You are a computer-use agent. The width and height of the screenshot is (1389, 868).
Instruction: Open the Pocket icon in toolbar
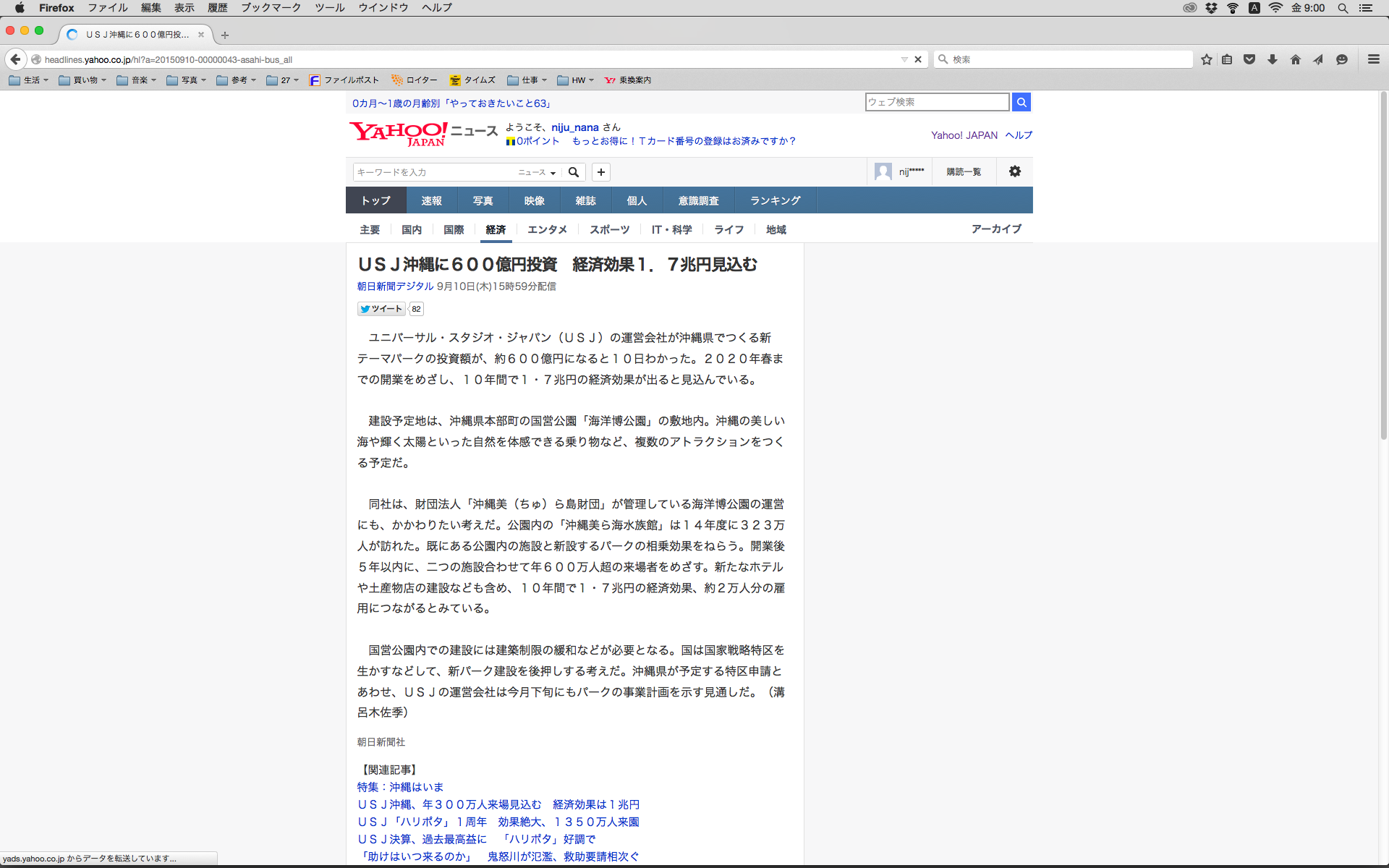click(1249, 59)
